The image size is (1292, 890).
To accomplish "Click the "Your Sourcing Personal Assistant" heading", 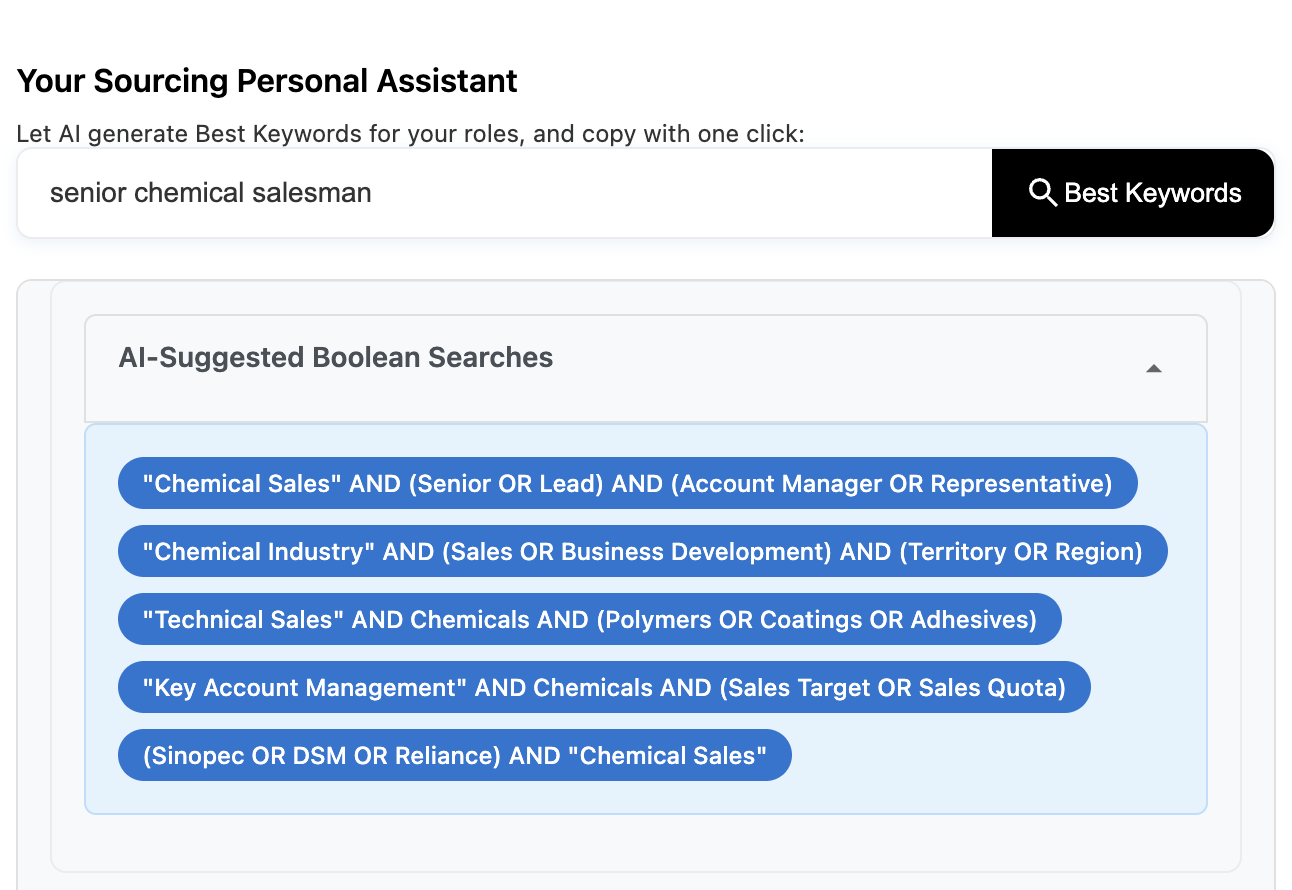I will [x=267, y=81].
